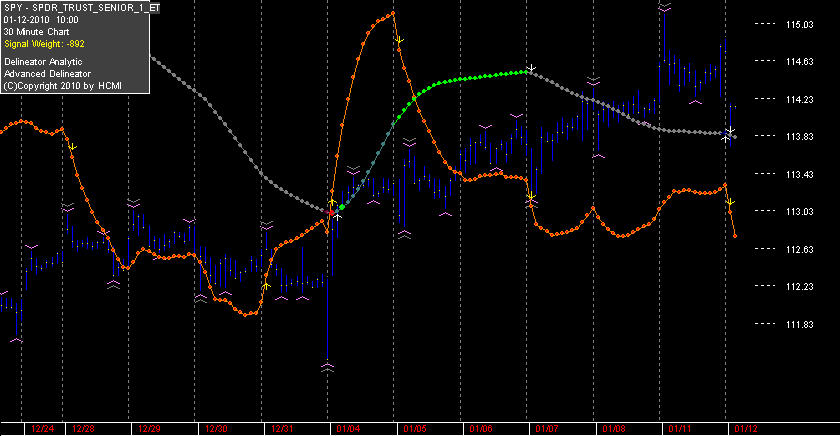This screenshot has height=436, width=840.
Task: Click the orange line's highest peak point
Action: click(393, 13)
